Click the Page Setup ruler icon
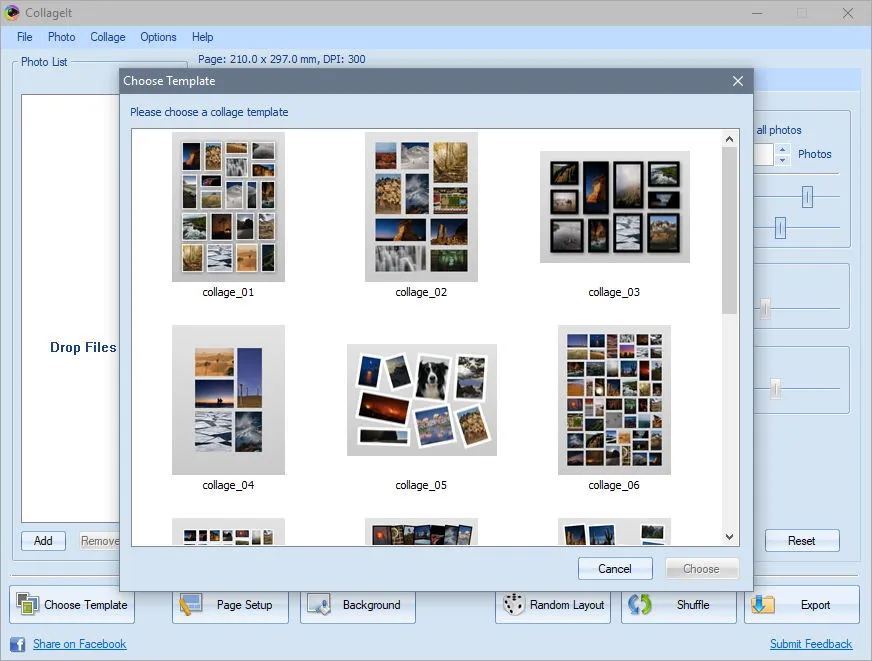 point(190,604)
